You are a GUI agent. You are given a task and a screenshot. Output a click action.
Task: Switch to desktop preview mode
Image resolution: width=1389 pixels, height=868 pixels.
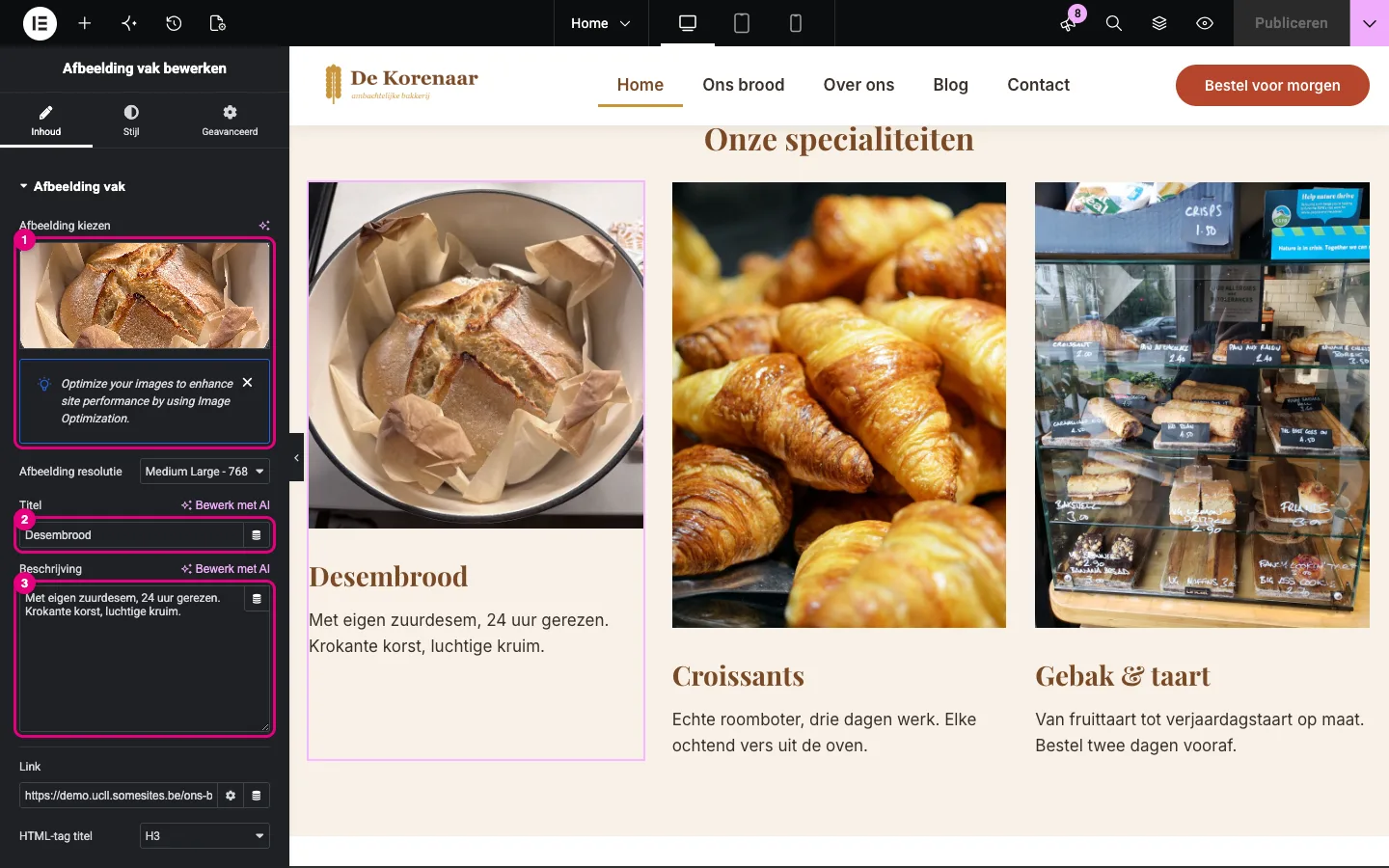coord(688,23)
